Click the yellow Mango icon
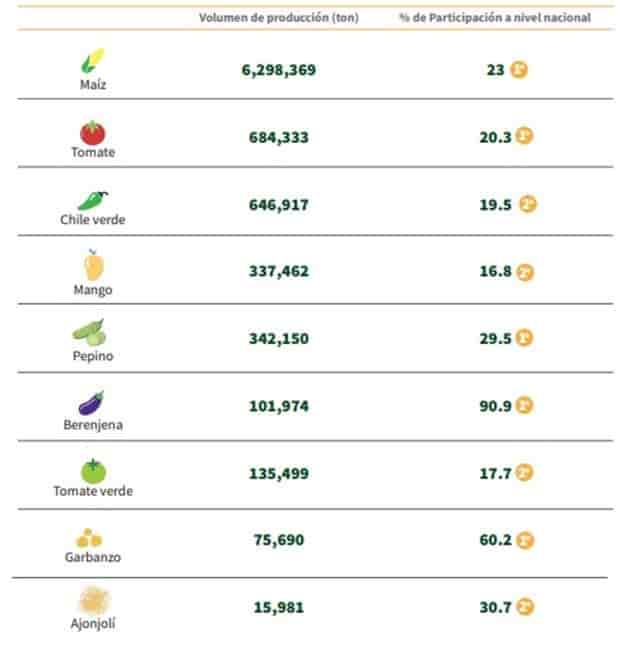Image resolution: width=628 pixels, height=670 pixels. [92, 266]
